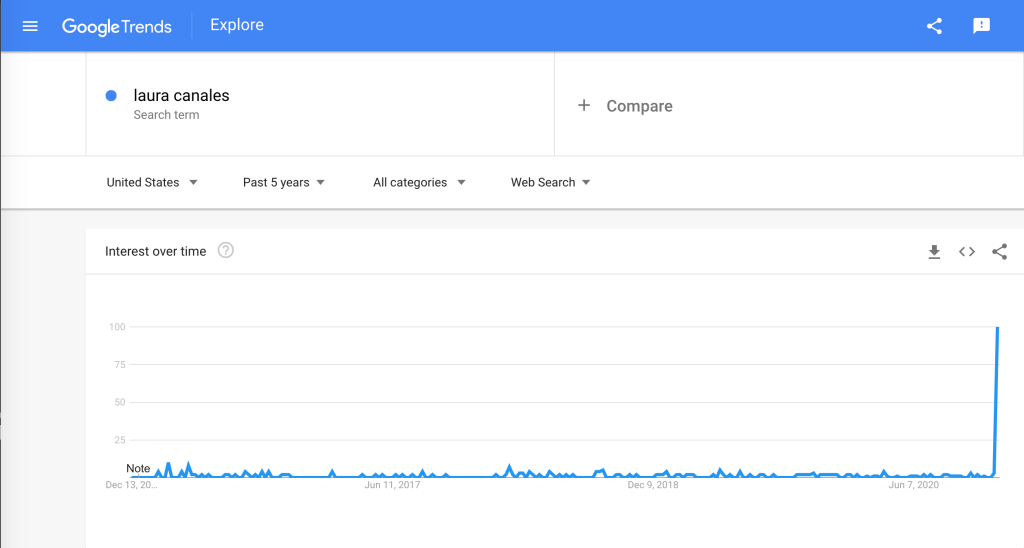Click the Google Trends logo
The width and height of the screenshot is (1024, 548).
coord(117,26)
